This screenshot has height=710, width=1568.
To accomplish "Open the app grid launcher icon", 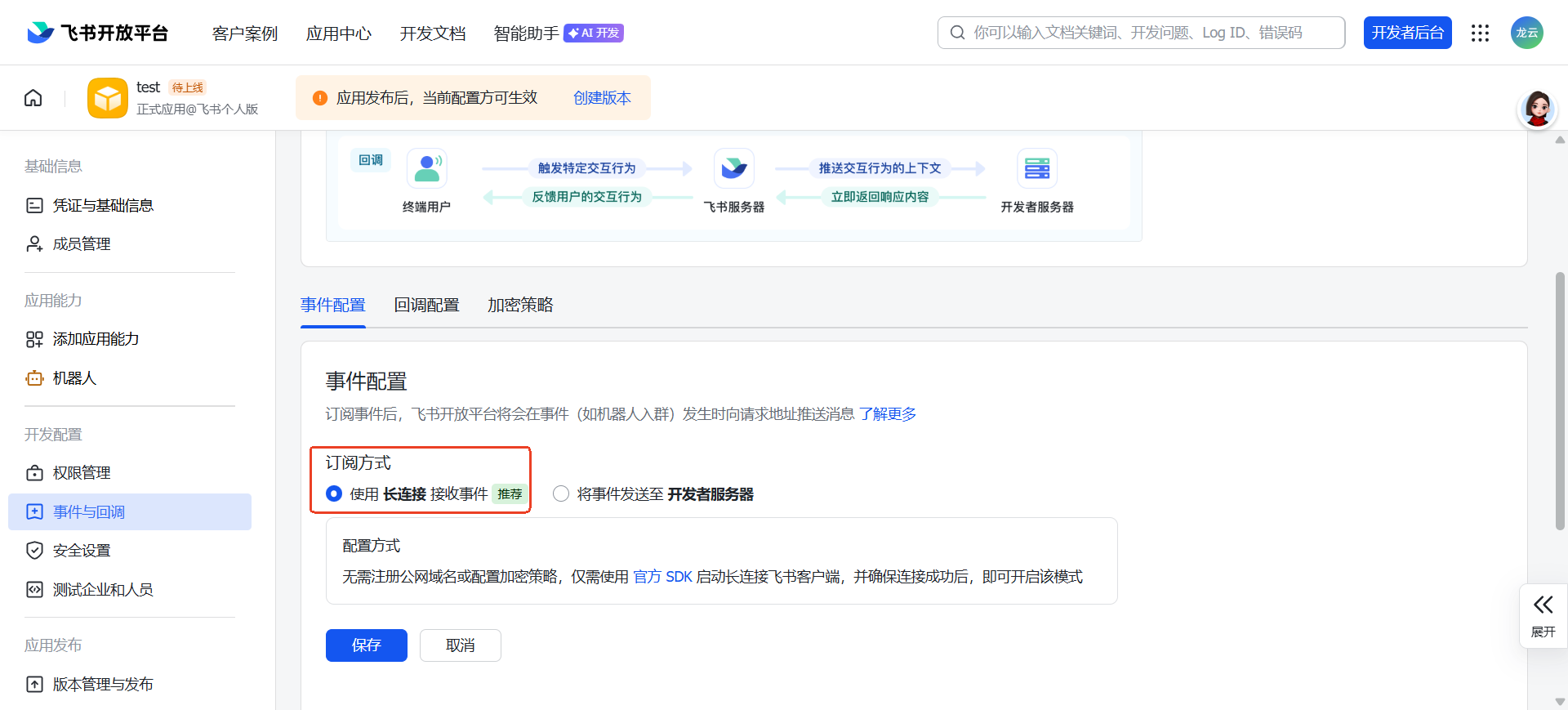I will click(x=1480, y=33).
